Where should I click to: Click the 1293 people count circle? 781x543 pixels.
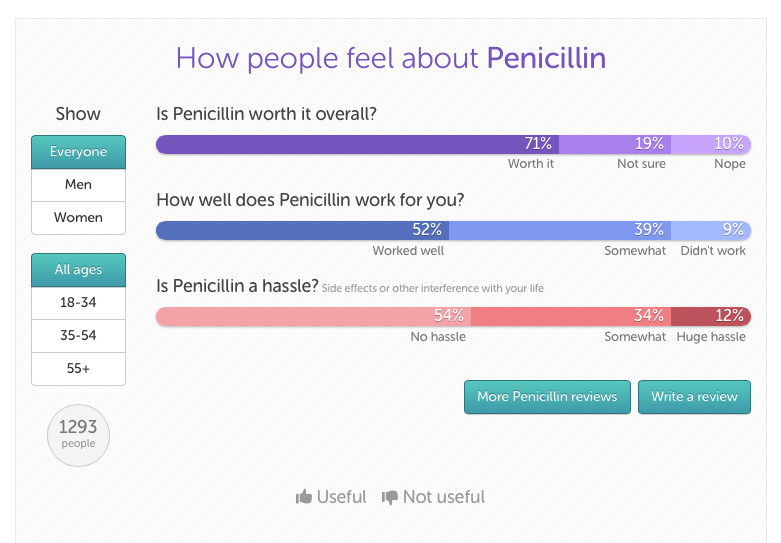tap(78, 435)
